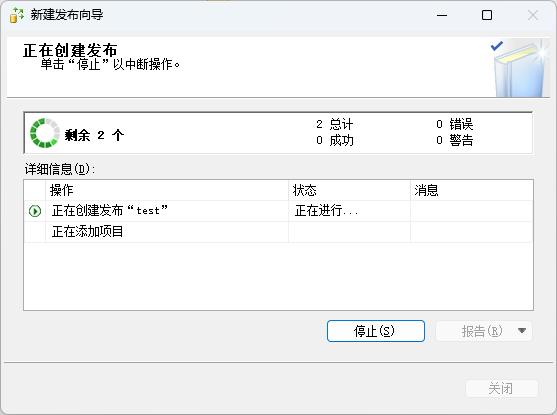Screen dimensions: 557x415
Task: Click the 0 警告 counter
Action: point(455,140)
